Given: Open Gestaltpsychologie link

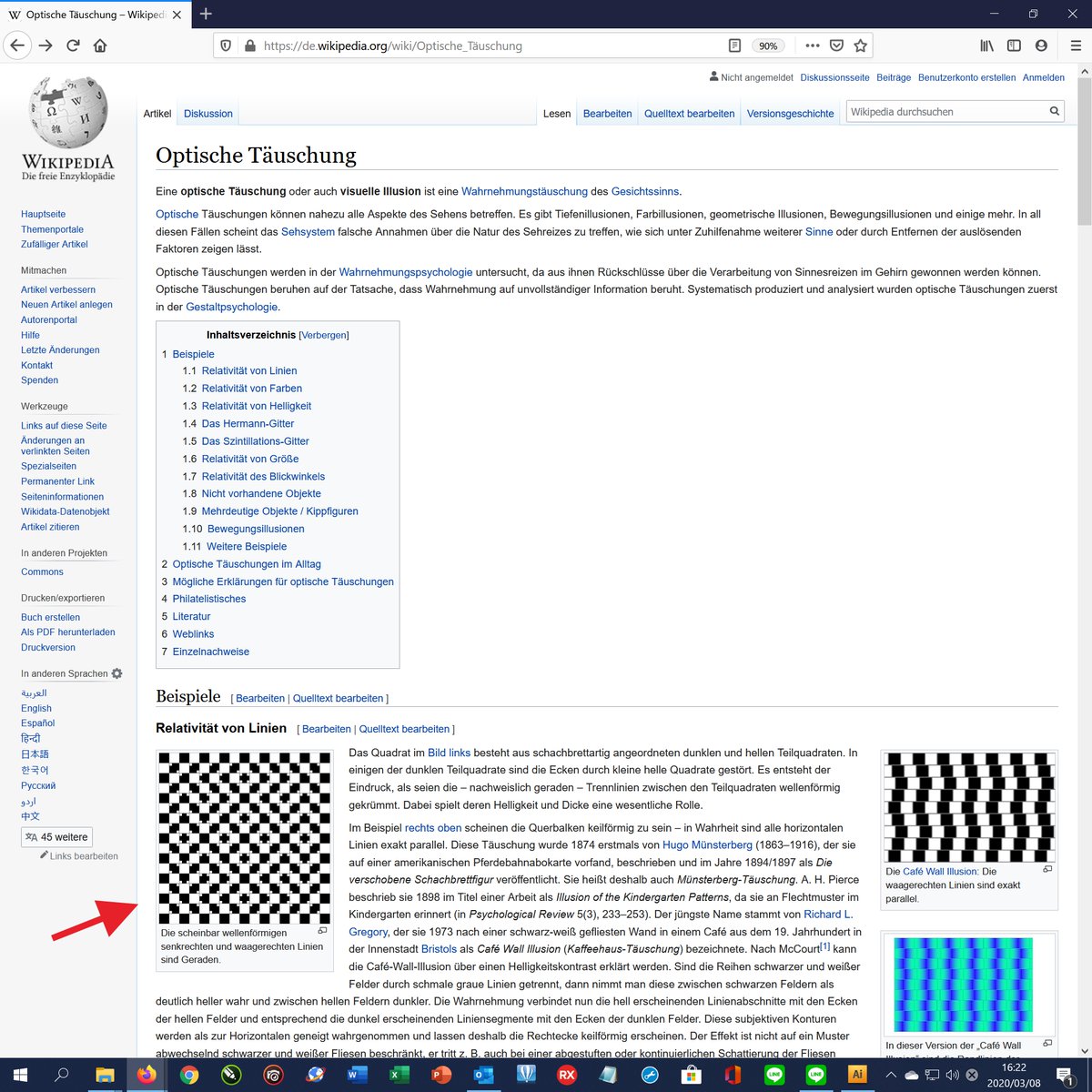Looking at the screenshot, I should tap(232, 307).
